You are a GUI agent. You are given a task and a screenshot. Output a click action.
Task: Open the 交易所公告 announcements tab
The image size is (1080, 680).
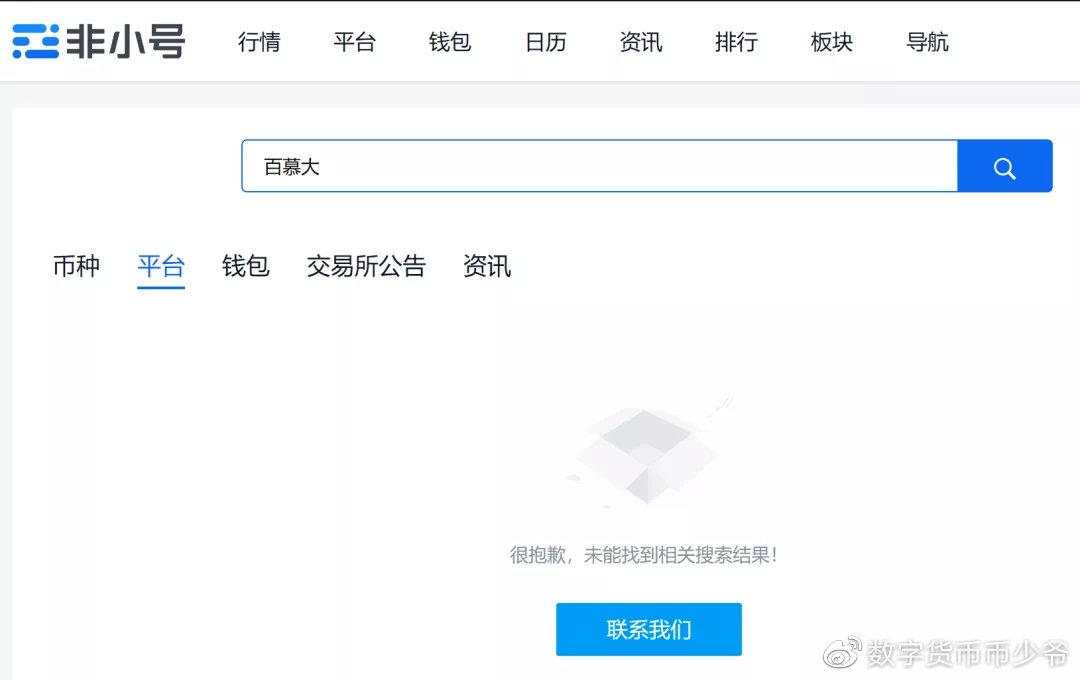click(x=366, y=266)
